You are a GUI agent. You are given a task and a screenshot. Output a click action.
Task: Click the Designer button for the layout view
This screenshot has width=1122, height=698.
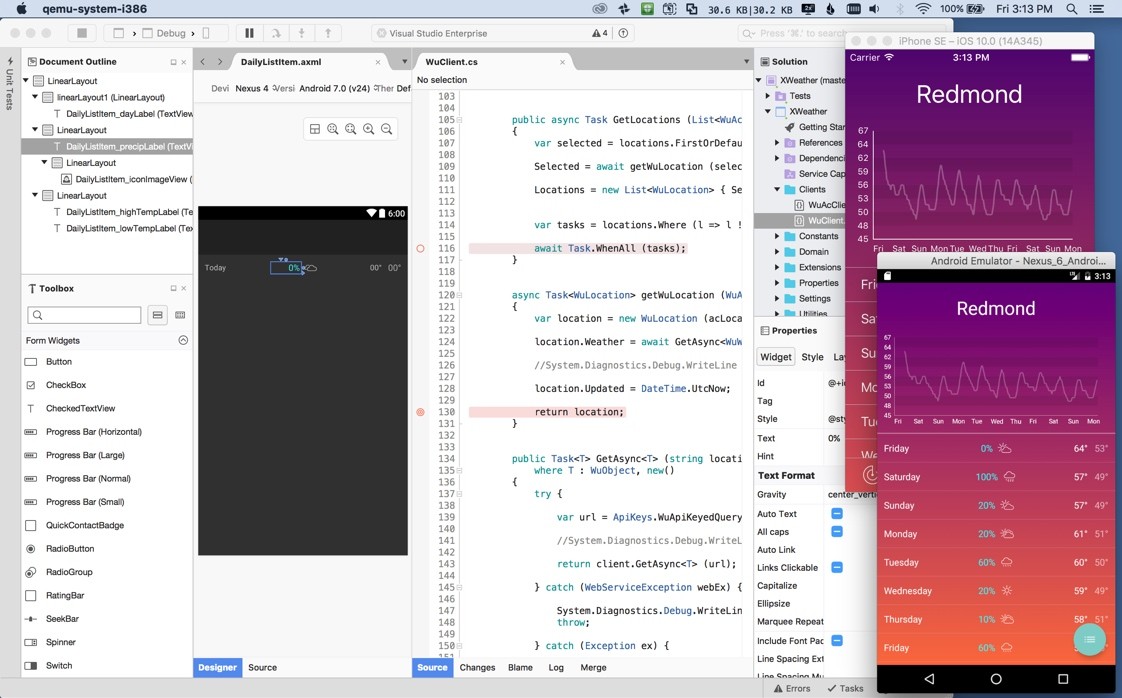point(217,667)
